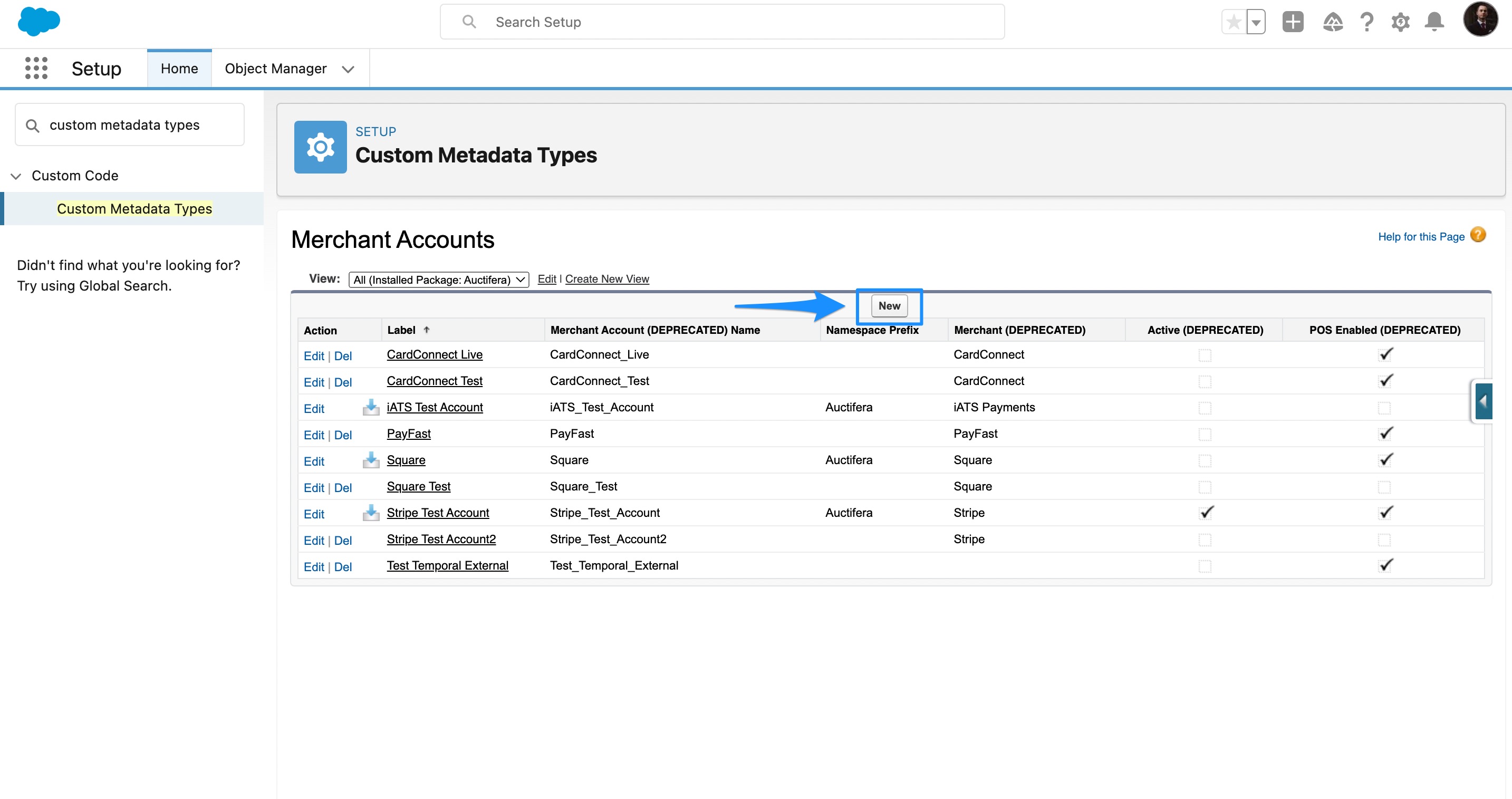This screenshot has height=799, width=1512.
Task: Click the installed package icon in Square row
Action: [x=371, y=460]
